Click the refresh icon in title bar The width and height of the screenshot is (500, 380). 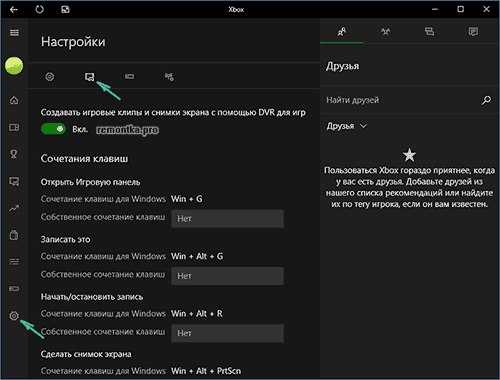tap(39, 9)
